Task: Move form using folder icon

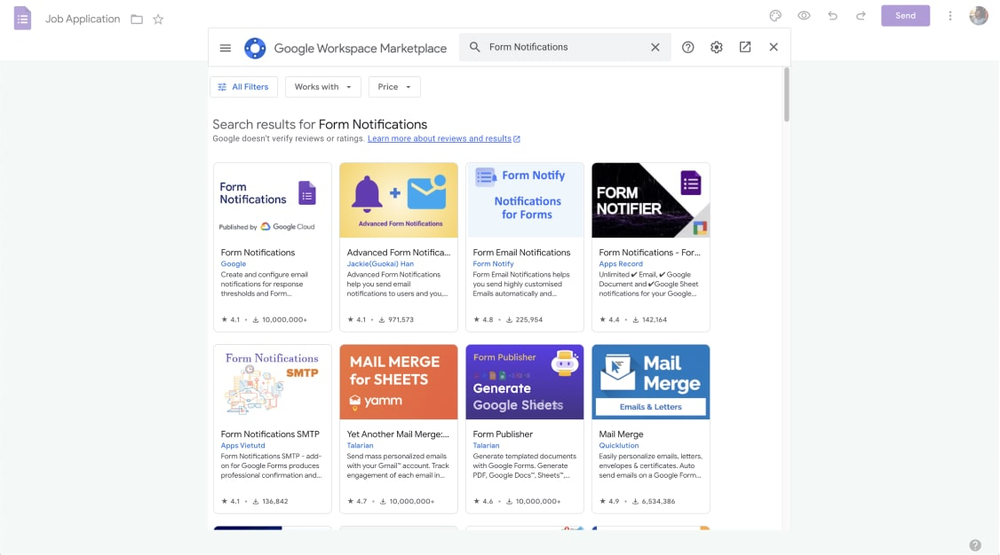Action: 137,19
